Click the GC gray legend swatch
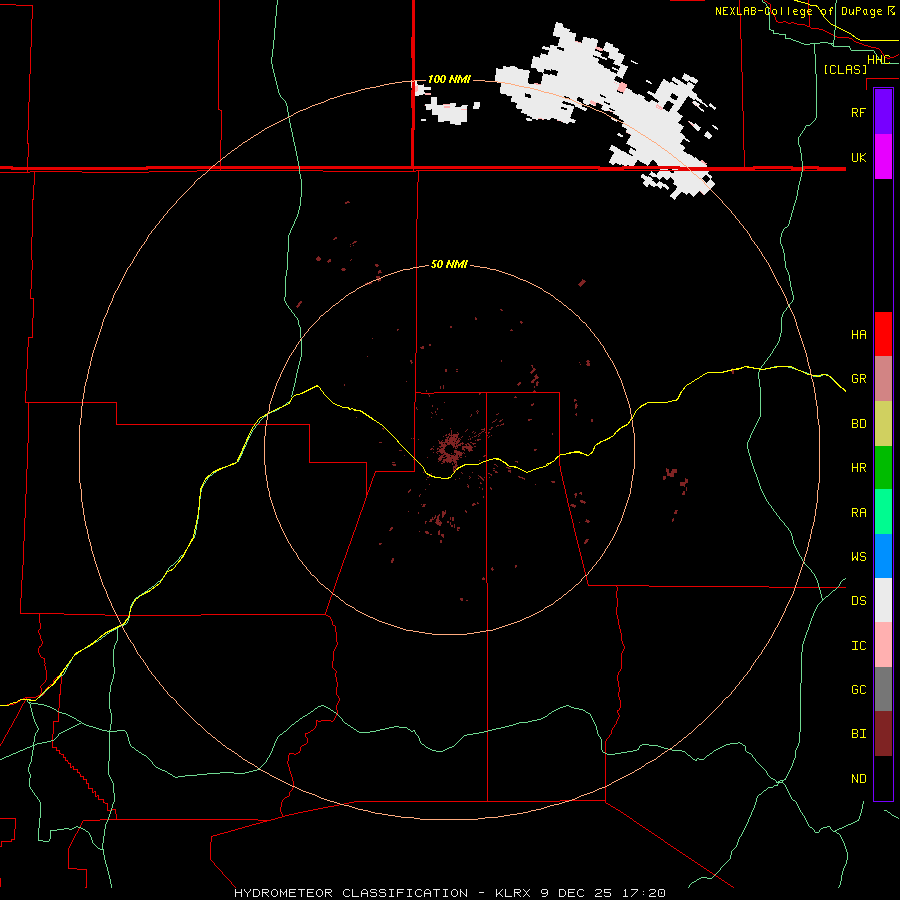This screenshot has width=900, height=900. coord(883,689)
